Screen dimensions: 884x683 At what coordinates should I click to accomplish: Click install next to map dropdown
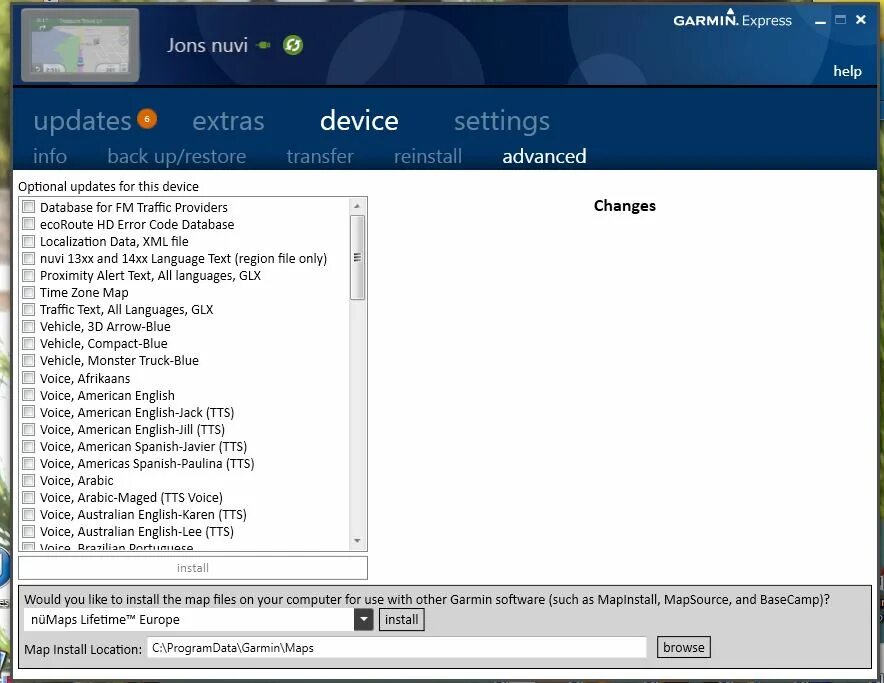pyautogui.click(x=401, y=620)
